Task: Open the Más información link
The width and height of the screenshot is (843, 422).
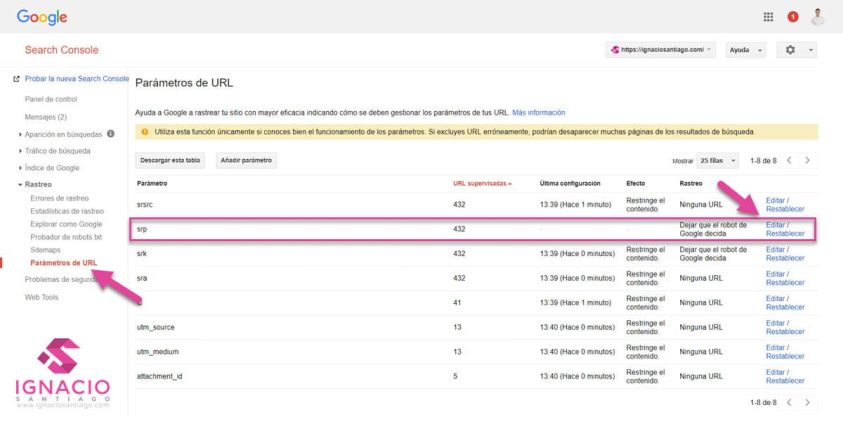Action: (539, 113)
